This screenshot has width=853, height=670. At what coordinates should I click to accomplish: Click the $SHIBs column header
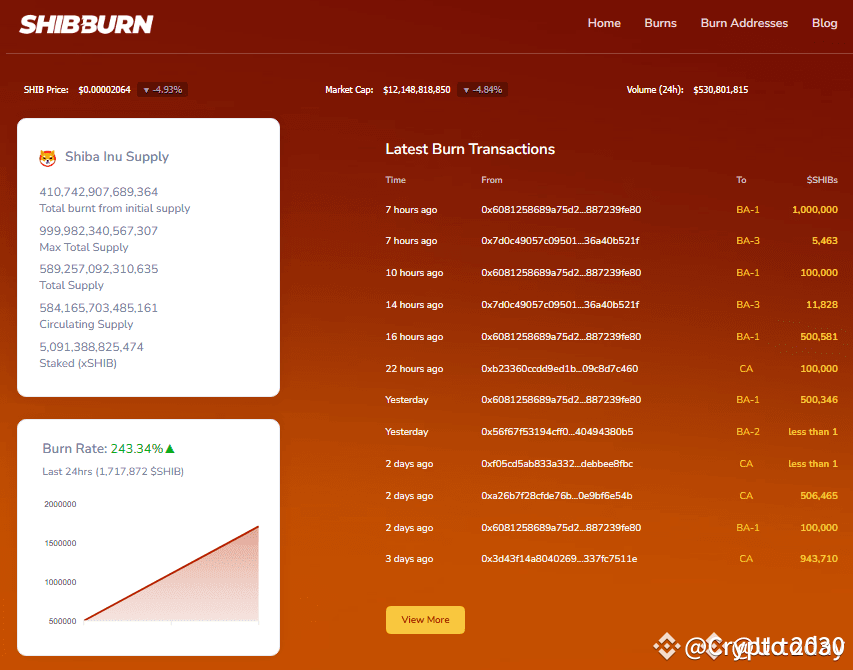(x=822, y=179)
